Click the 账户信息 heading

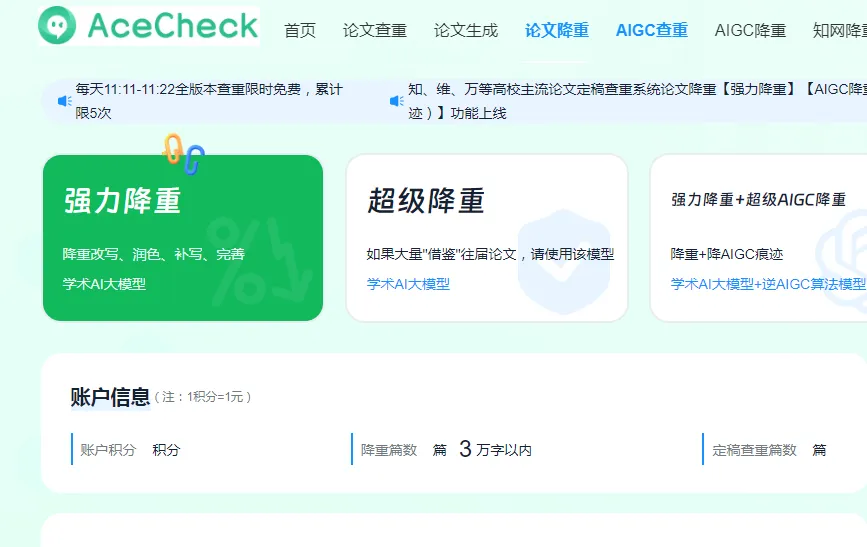click(110, 397)
